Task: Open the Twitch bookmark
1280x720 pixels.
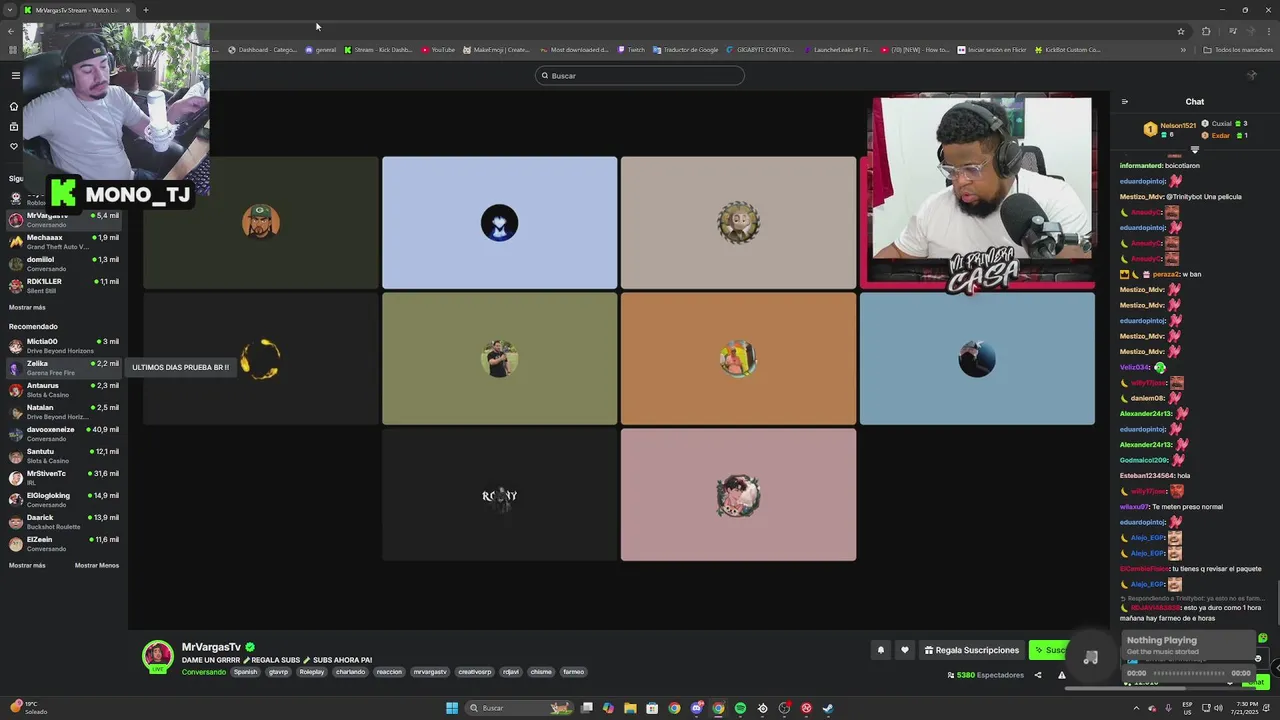Action: click(631, 49)
